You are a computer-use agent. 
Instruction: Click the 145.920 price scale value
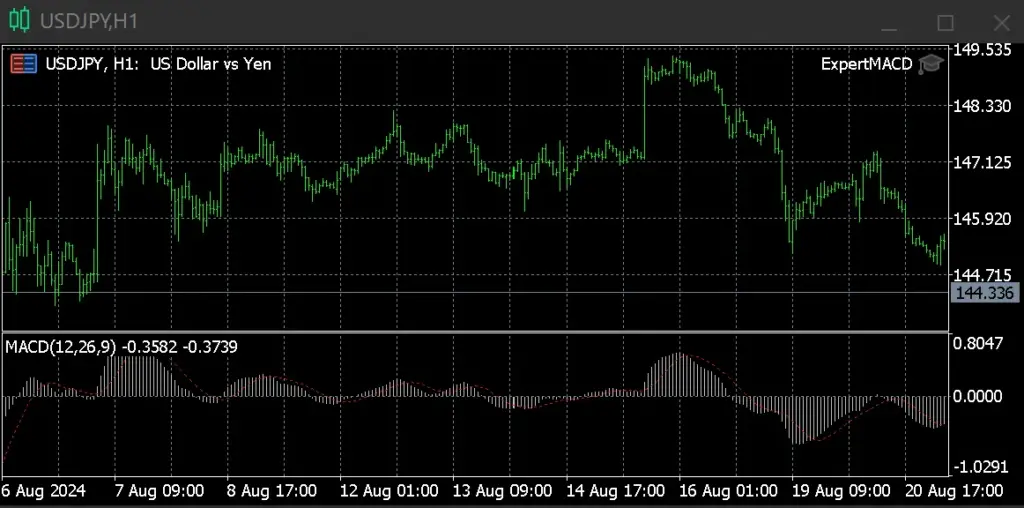pyautogui.click(x=984, y=219)
